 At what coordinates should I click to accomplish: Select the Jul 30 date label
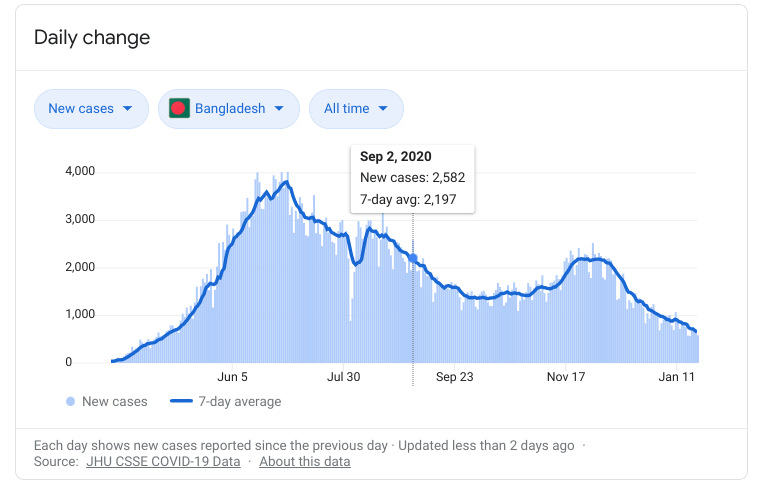[x=343, y=377]
